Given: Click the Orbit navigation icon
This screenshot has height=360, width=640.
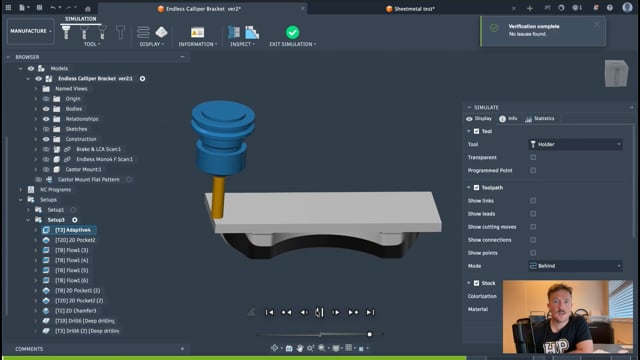Looking at the screenshot, I should 275,348.
